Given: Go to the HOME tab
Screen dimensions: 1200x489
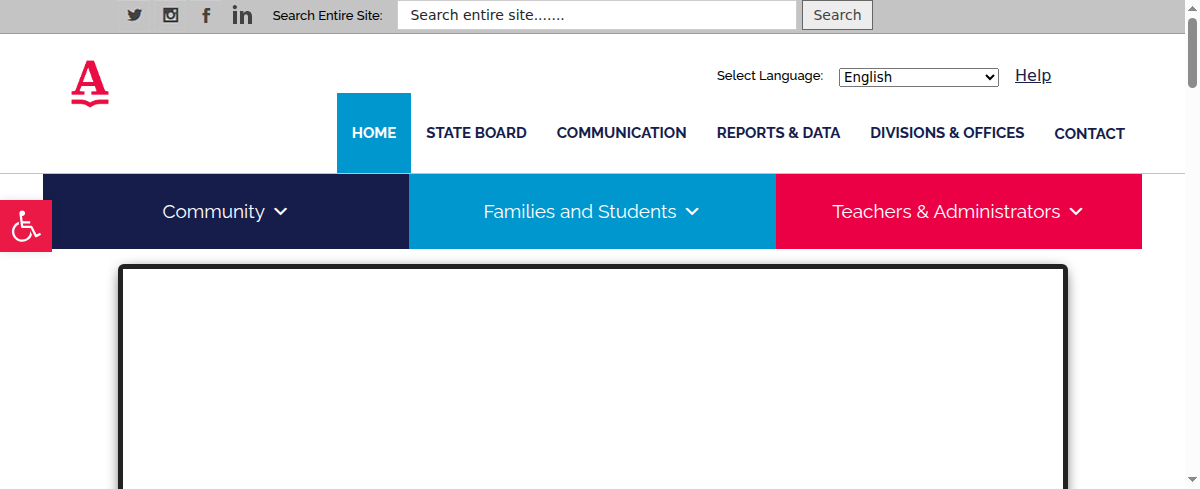Looking at the screenshot, I should point(374,133).
